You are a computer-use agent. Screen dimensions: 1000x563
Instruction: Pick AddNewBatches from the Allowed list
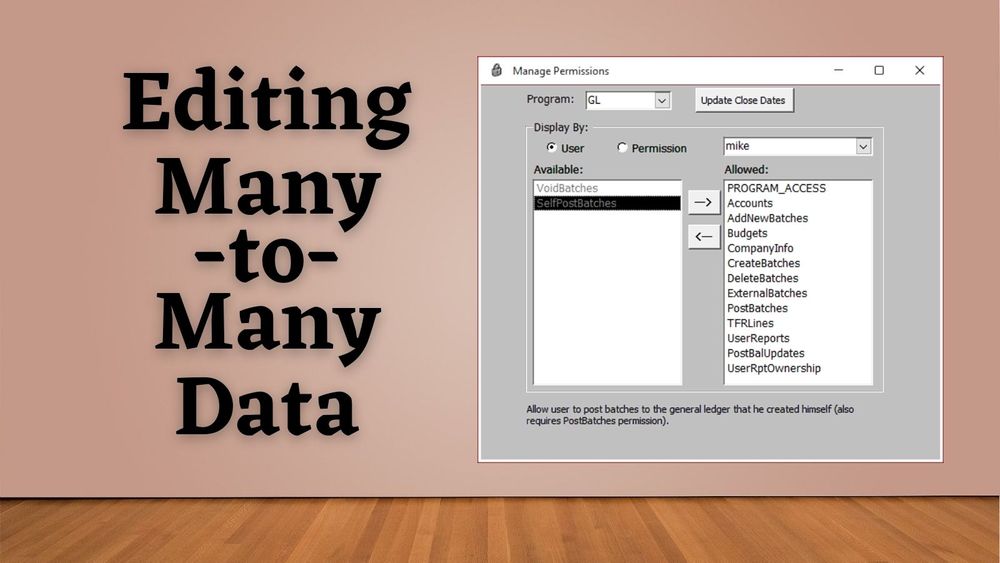coord(767,218)
